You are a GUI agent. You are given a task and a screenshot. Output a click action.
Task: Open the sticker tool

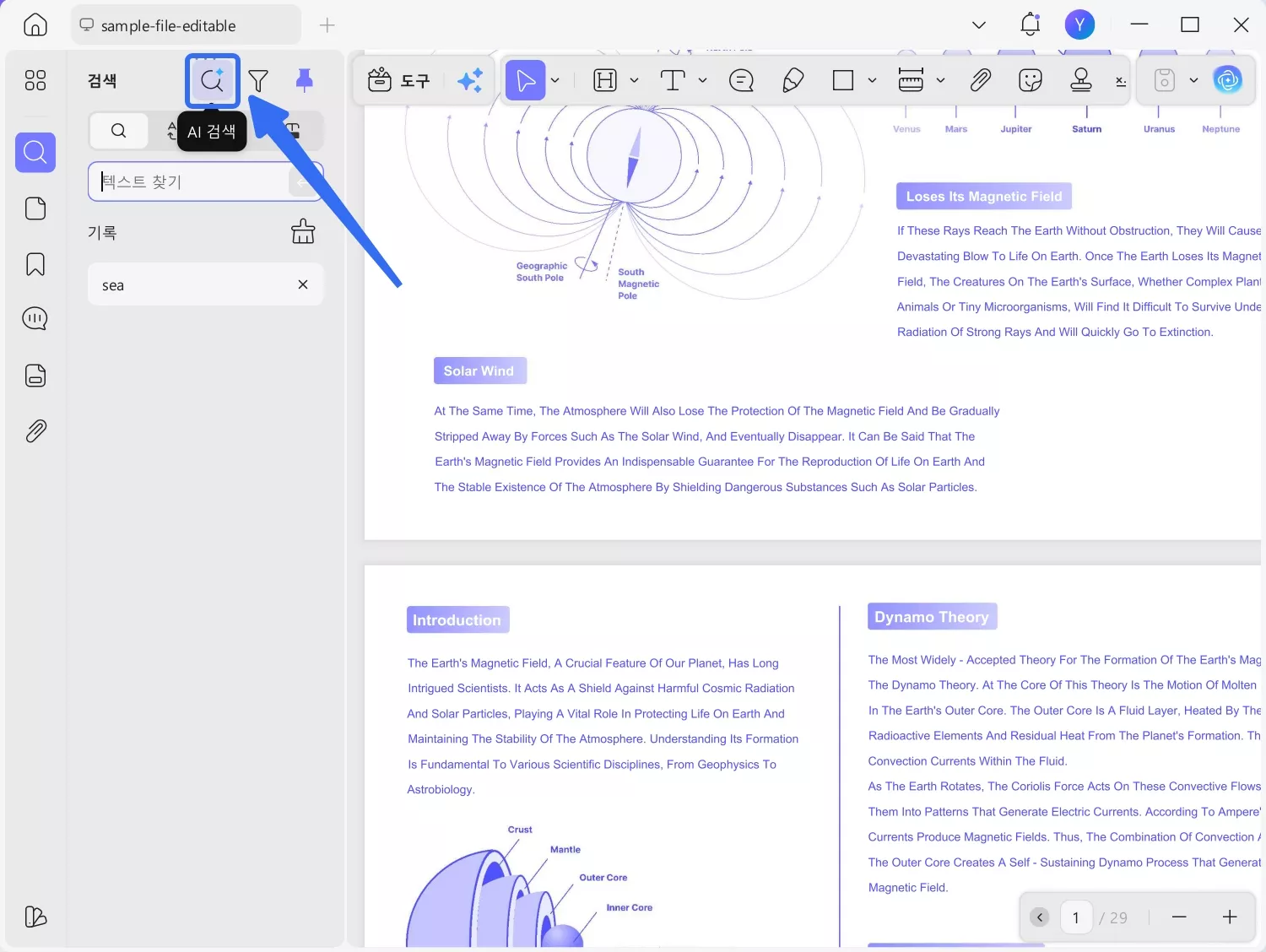pos(1031,81)
